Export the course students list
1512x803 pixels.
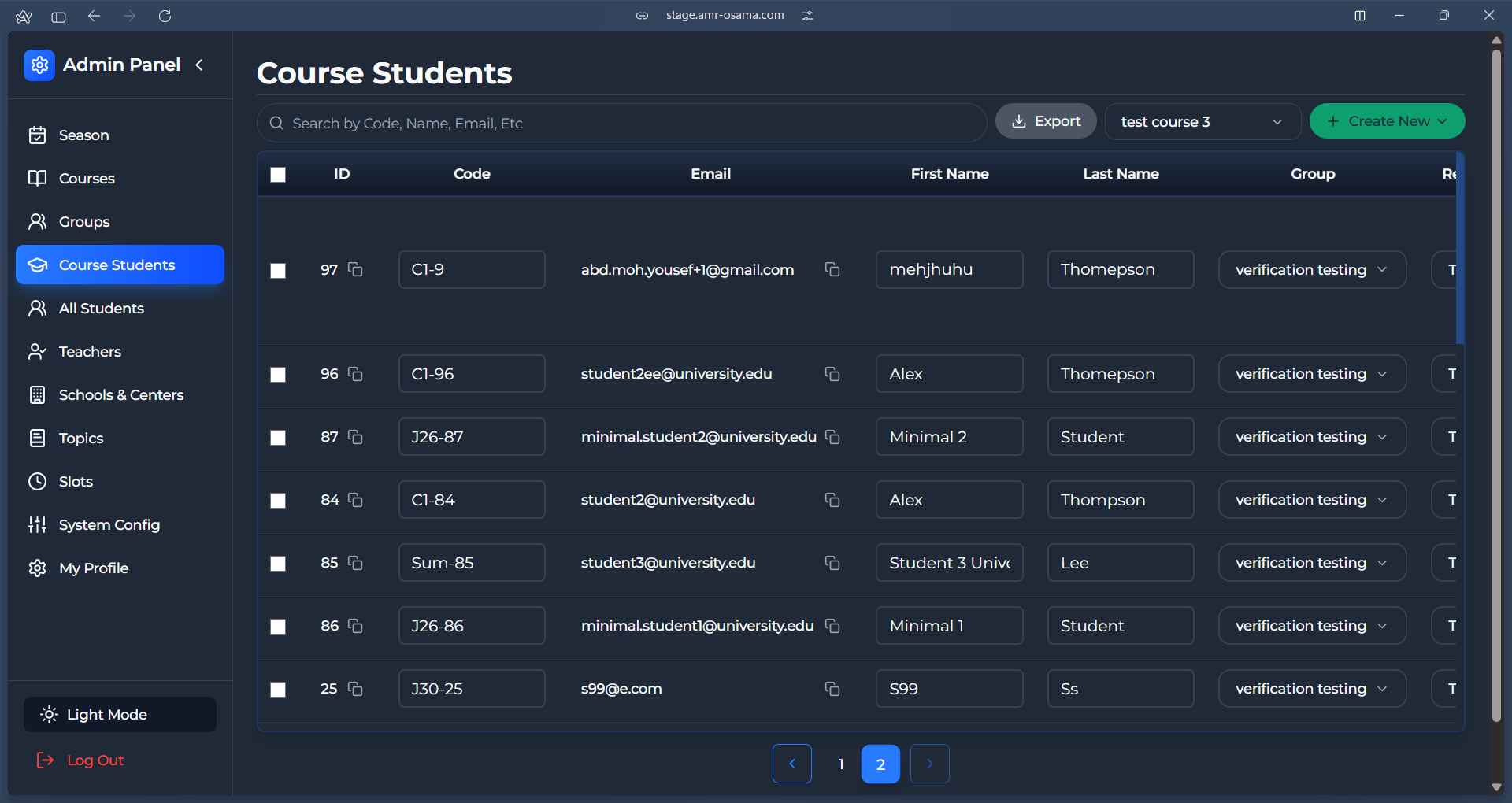tap(1046, 120)
